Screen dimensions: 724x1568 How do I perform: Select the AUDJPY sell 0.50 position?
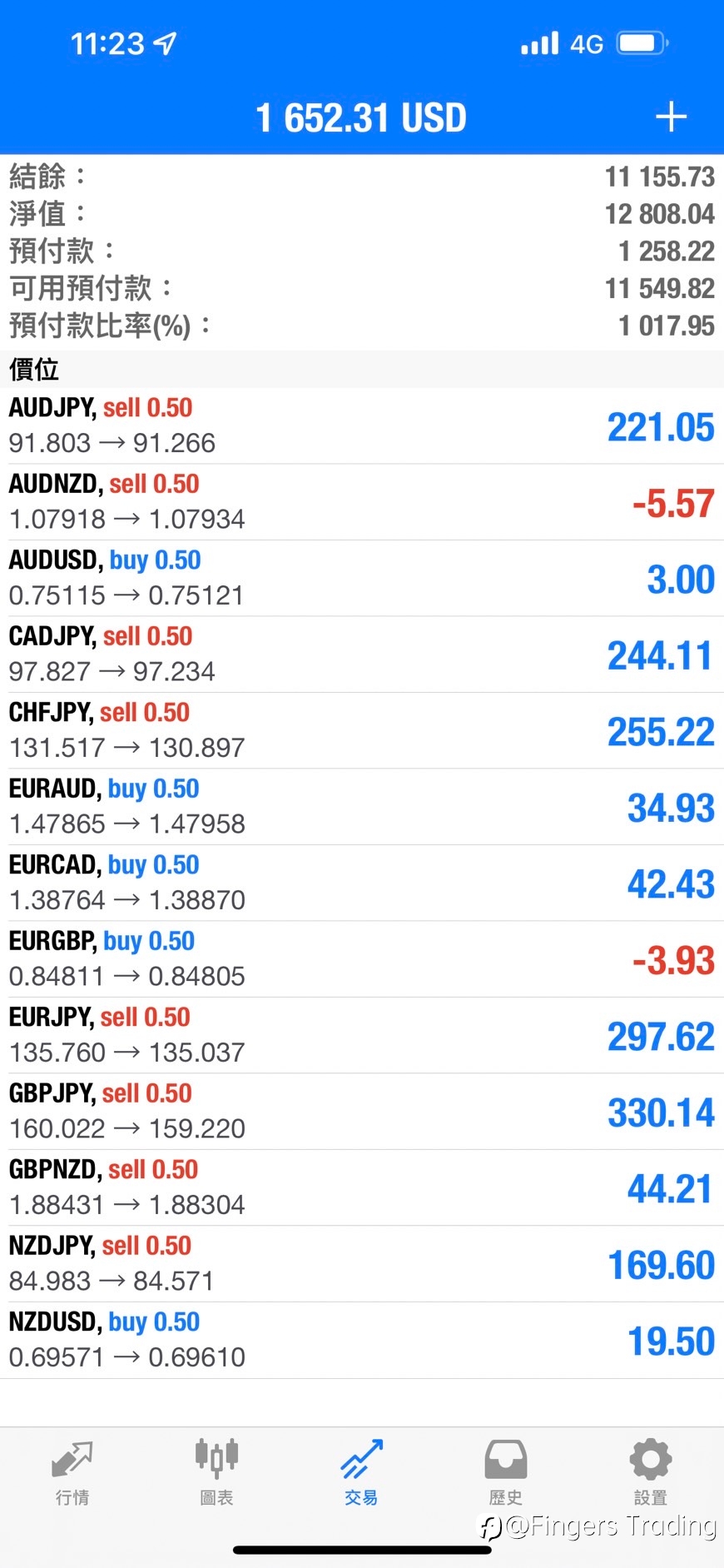(362, 426)
